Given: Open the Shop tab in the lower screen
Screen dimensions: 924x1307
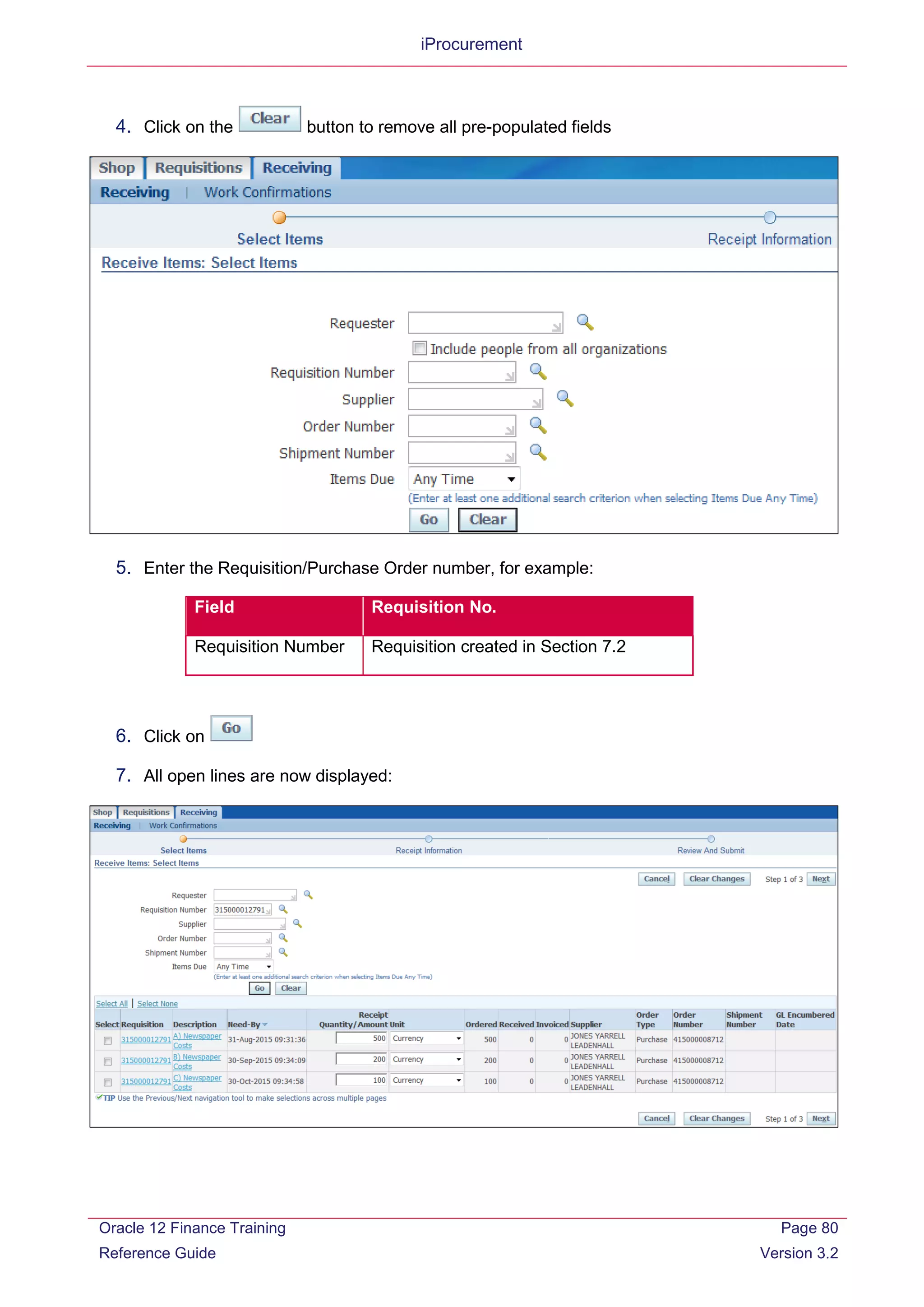Looking at the screenshot, I should [102, 812].
